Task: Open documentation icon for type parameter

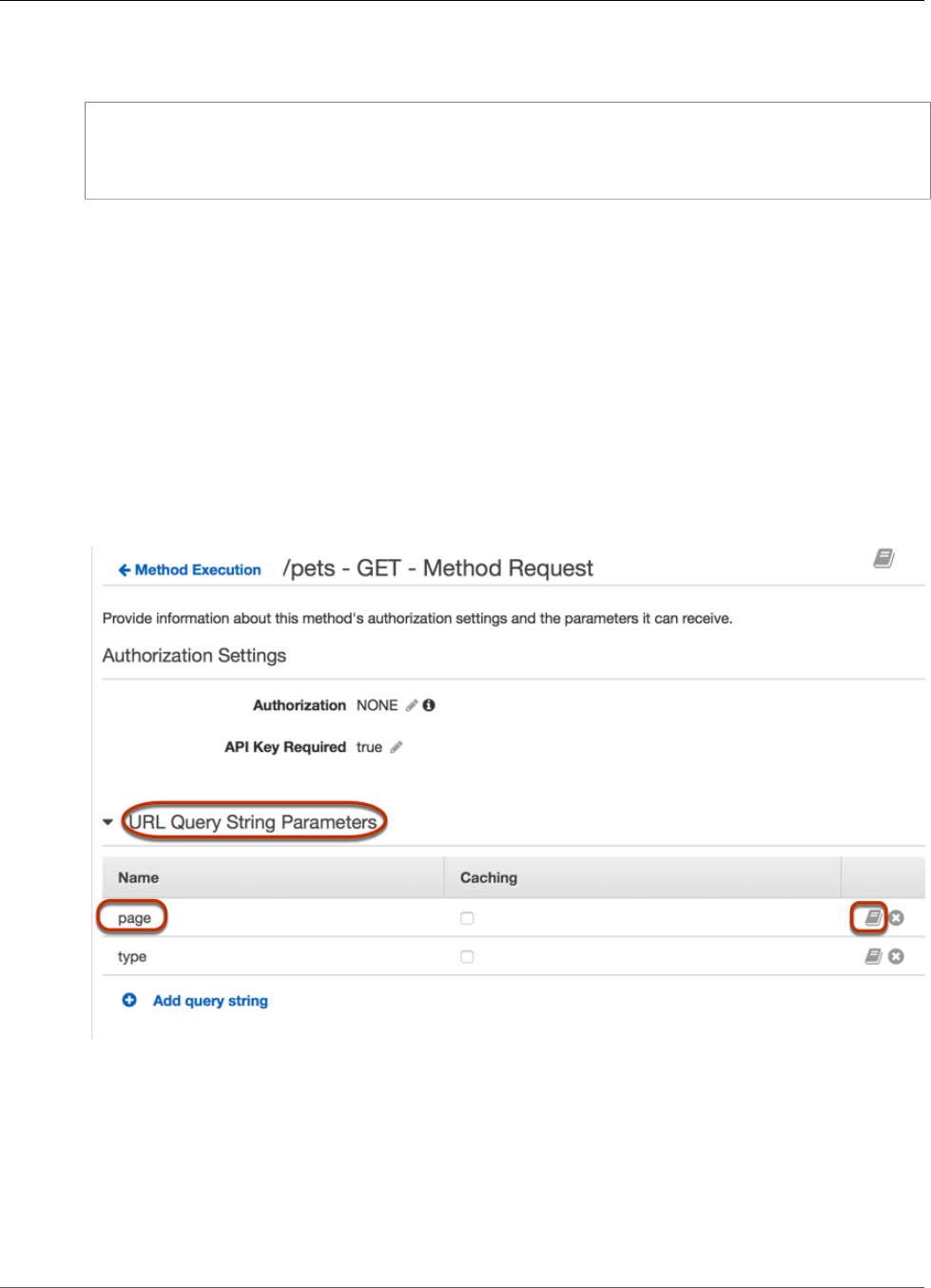Action: coord(873,956)
